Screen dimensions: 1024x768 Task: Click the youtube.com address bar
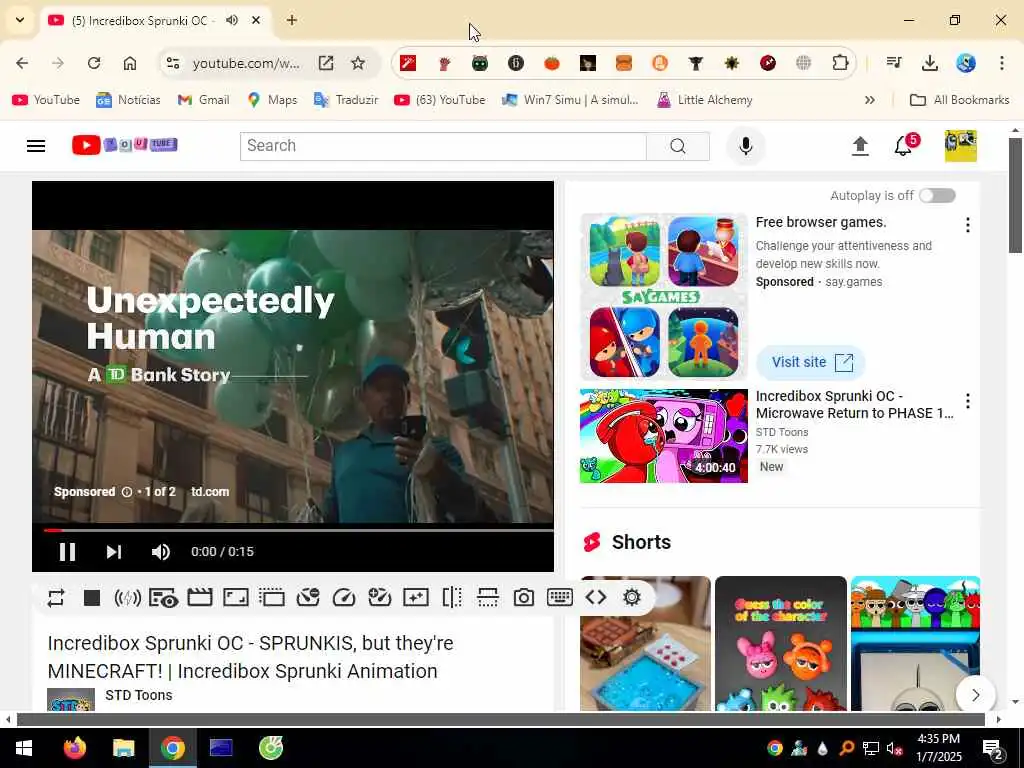[x=246, y=63]
